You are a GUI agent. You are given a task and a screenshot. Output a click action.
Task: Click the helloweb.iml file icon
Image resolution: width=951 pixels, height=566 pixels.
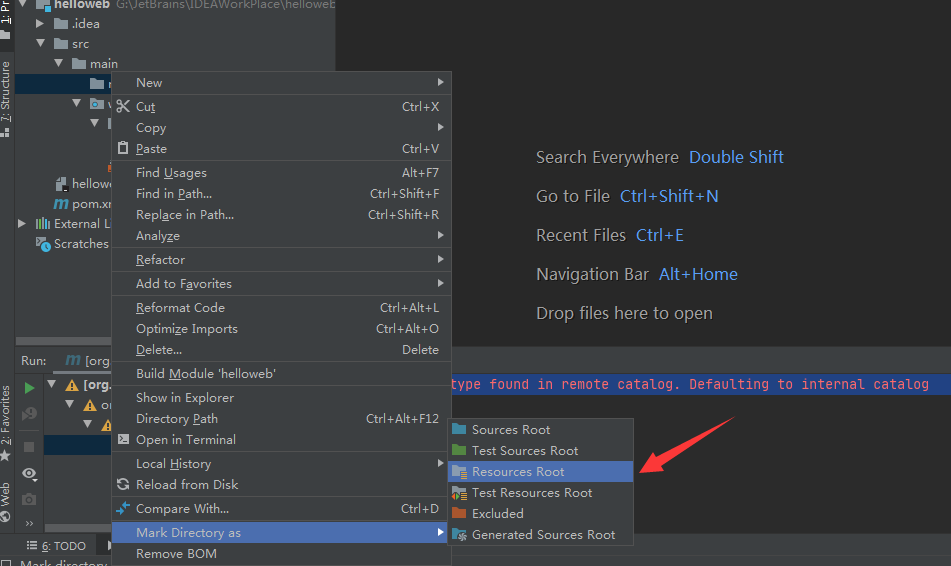pos(61,184)
